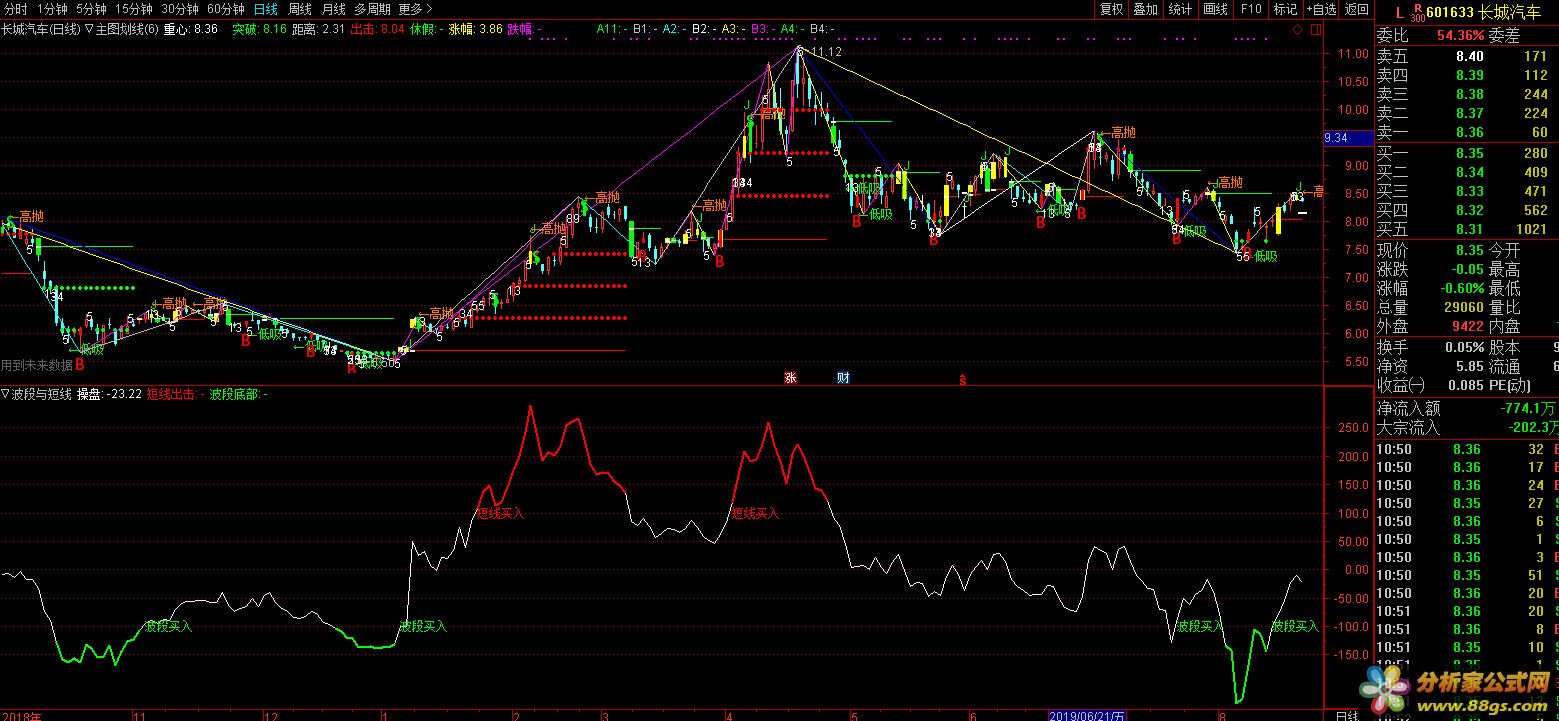Viewport: 1559px width, 721px height.
Task: Click the 标记 mark button
Action: click(1285, 9)
